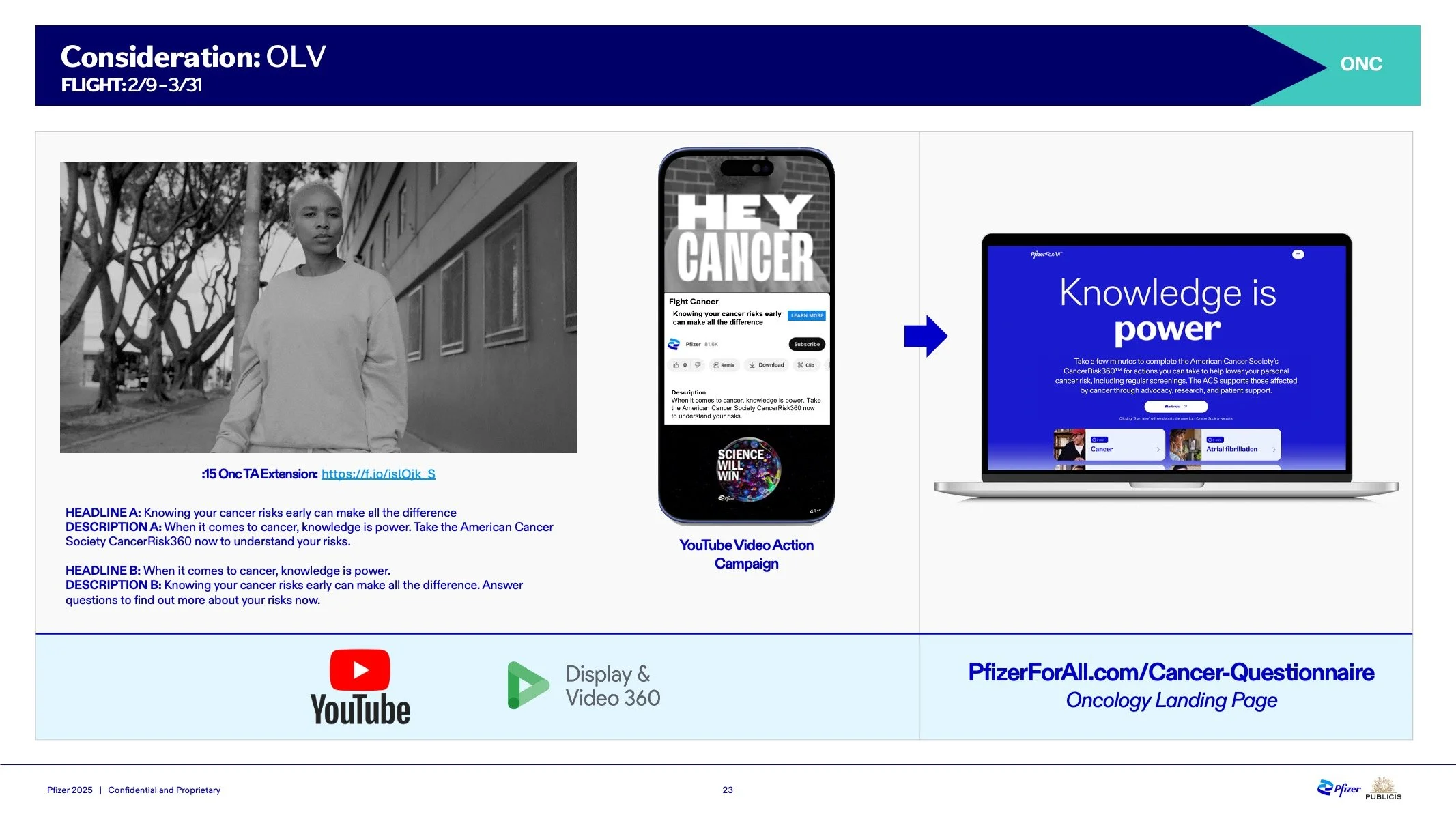The width and height of the screenshot is (1456, 819).
Task: Click the 'Knowledge is power' headline on the laptop
Action: pyautogui.click(x=1167, y=311)
